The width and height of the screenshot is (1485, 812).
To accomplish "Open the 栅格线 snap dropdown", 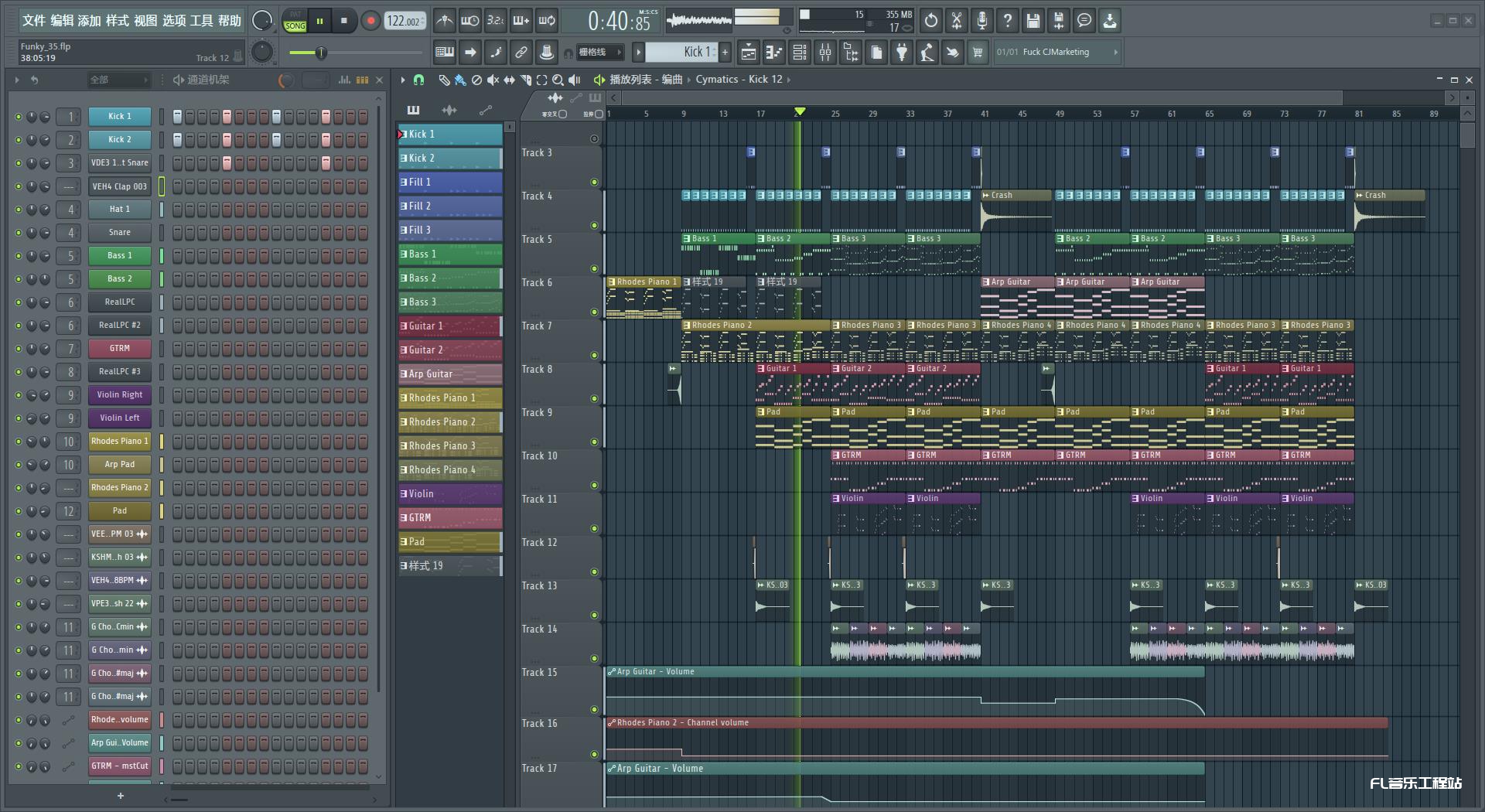I will pos(599,53).
